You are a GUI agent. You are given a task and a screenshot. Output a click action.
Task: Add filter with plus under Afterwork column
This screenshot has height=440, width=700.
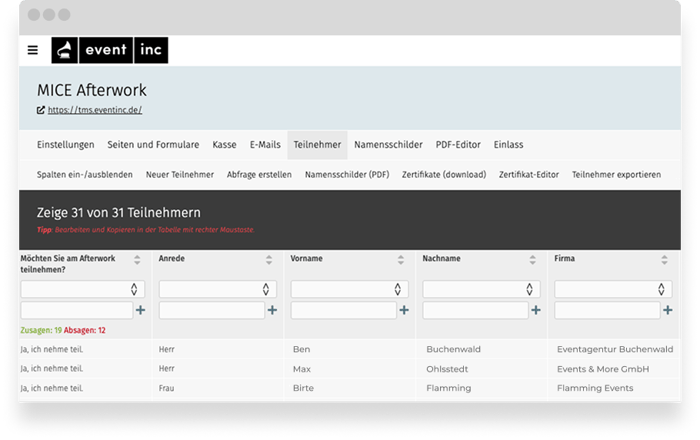140,310
